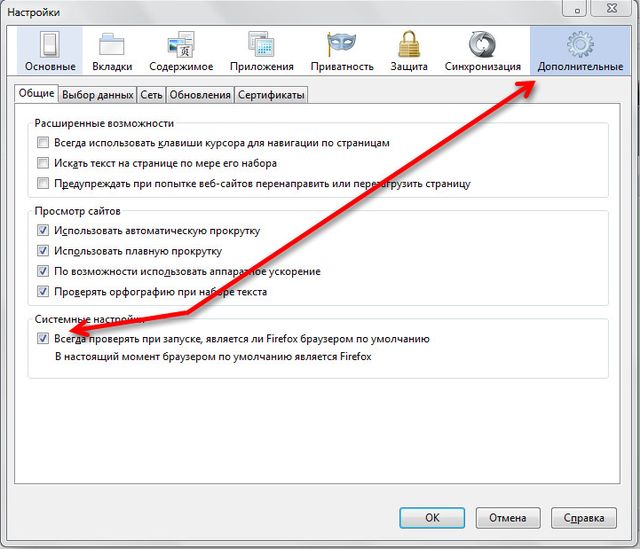640x549 pixels.
Task: Open help with the Справка button
Action: pos(584,518)
